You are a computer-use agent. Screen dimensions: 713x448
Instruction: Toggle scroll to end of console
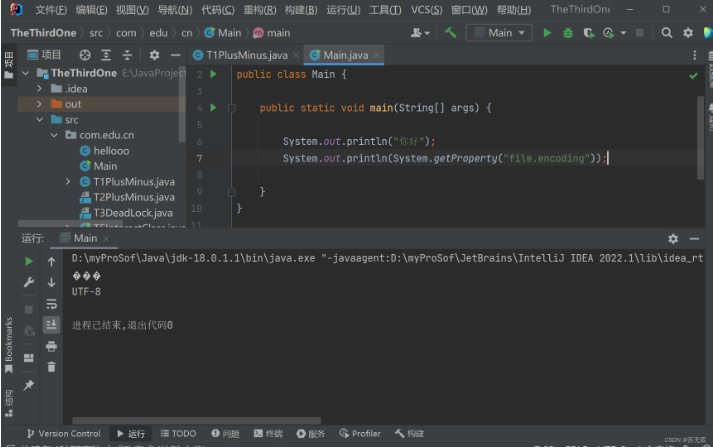point(51,325)
